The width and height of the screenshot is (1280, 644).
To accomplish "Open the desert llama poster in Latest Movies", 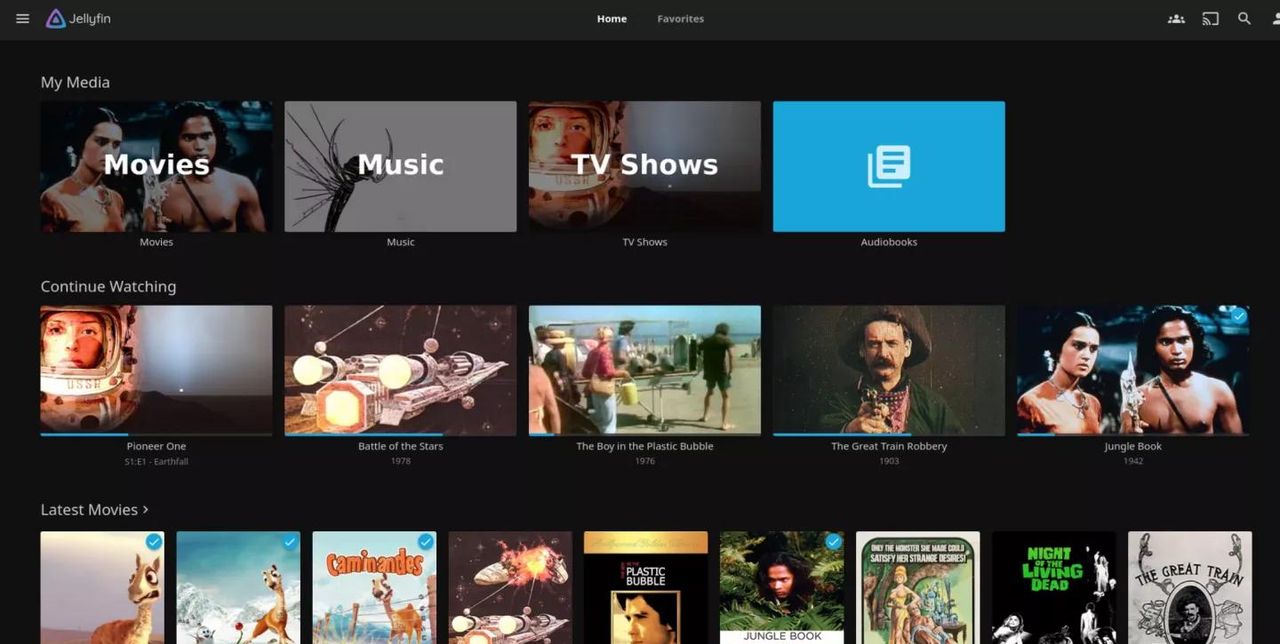I will click(x=102, y=587).
